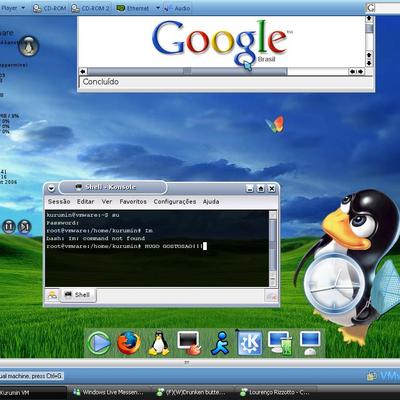Click the analog clock widget on desktop

[334, 284]
